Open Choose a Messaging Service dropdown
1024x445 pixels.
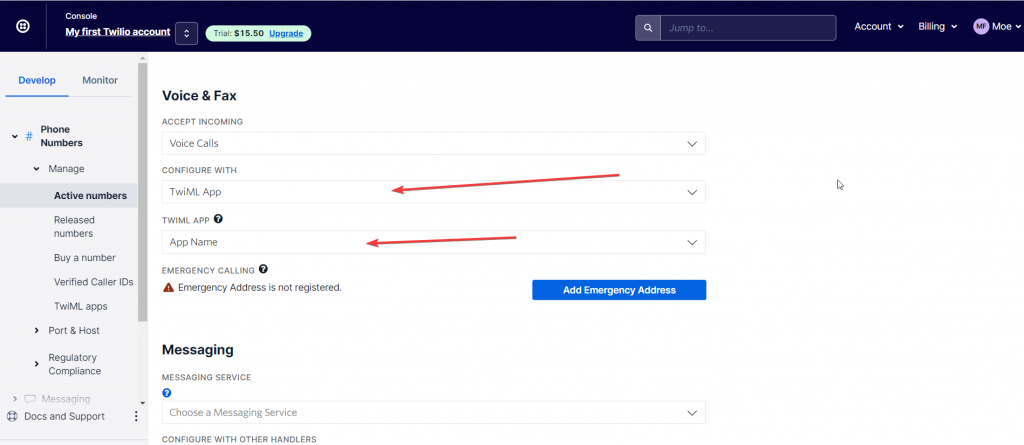(434, 412)
